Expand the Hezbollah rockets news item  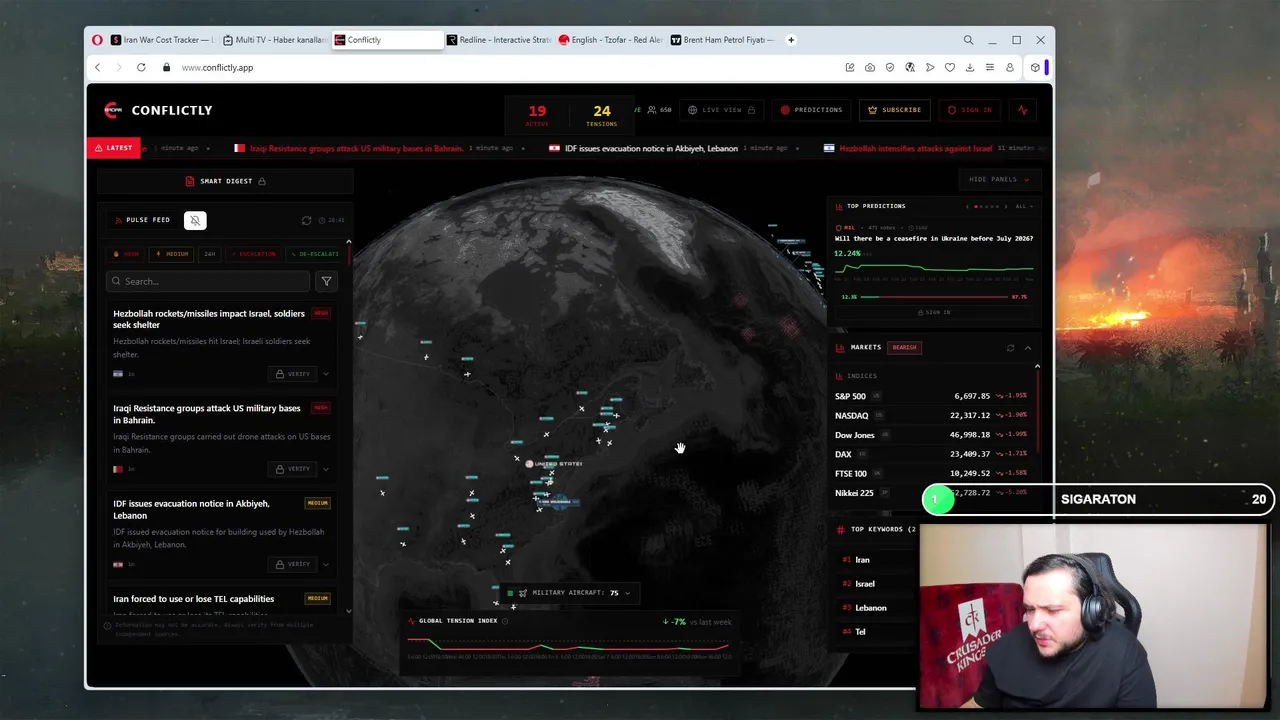point(325,374)
